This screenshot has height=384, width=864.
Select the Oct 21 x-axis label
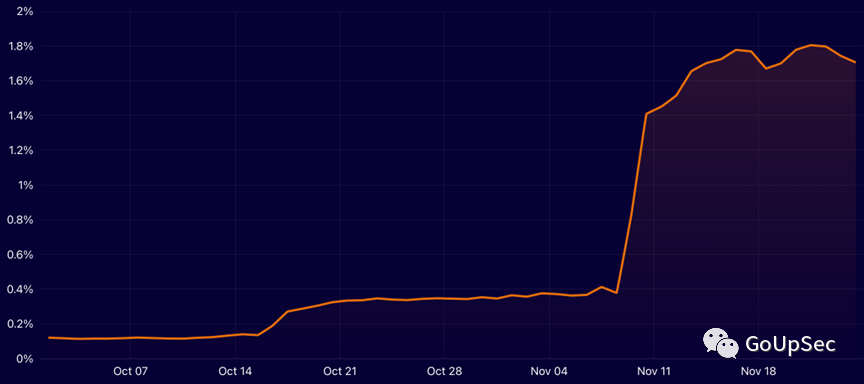pos(340,371)
